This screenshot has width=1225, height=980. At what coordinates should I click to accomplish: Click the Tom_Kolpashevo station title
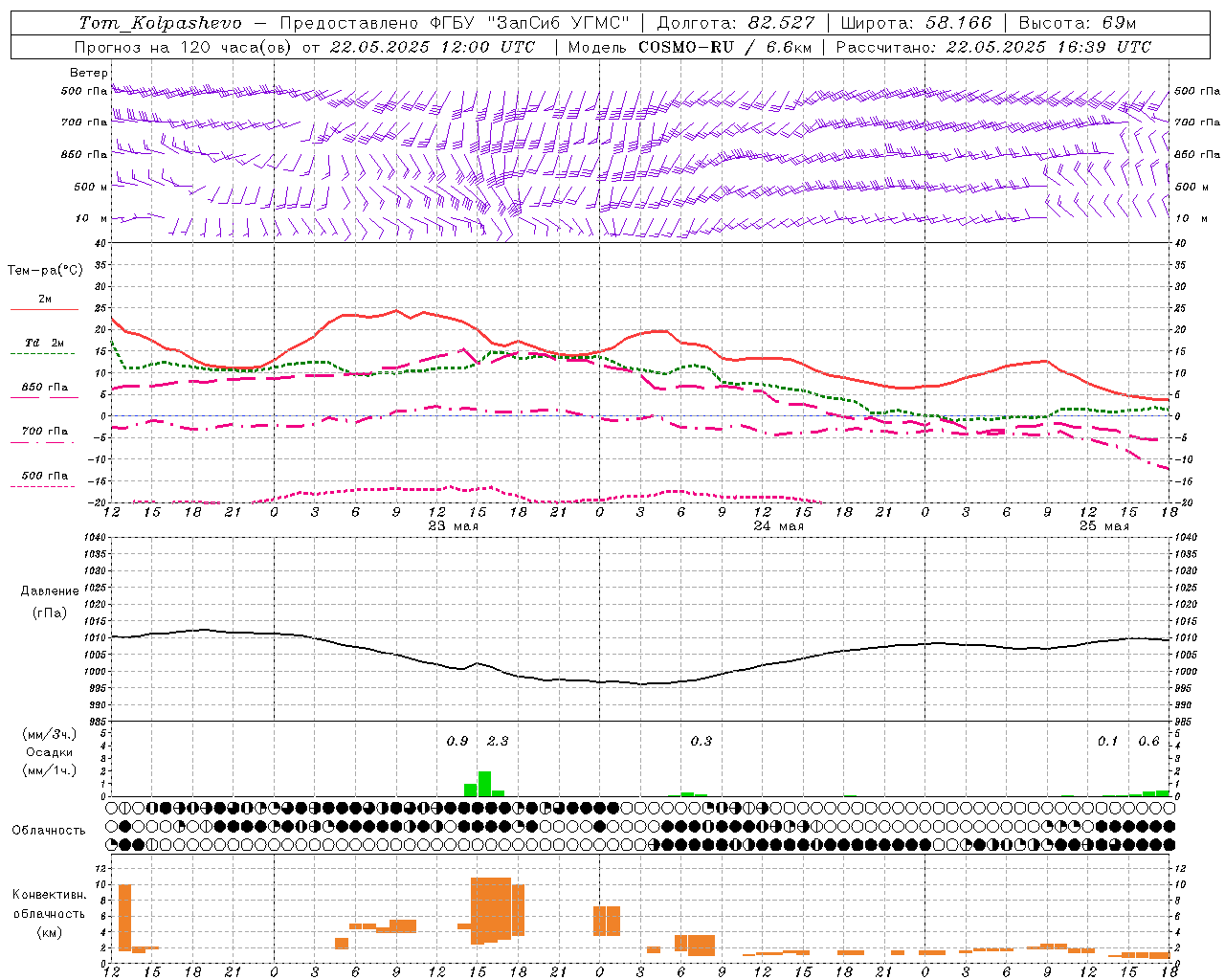click(160, 23)
